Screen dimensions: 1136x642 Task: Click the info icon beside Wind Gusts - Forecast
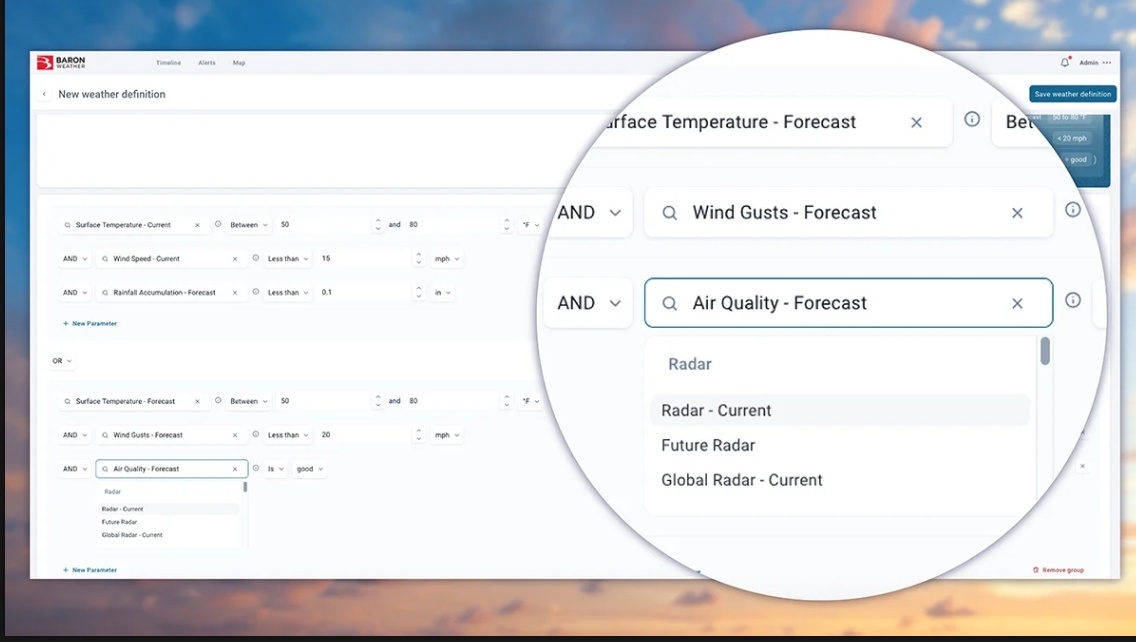coord(1073,209)
